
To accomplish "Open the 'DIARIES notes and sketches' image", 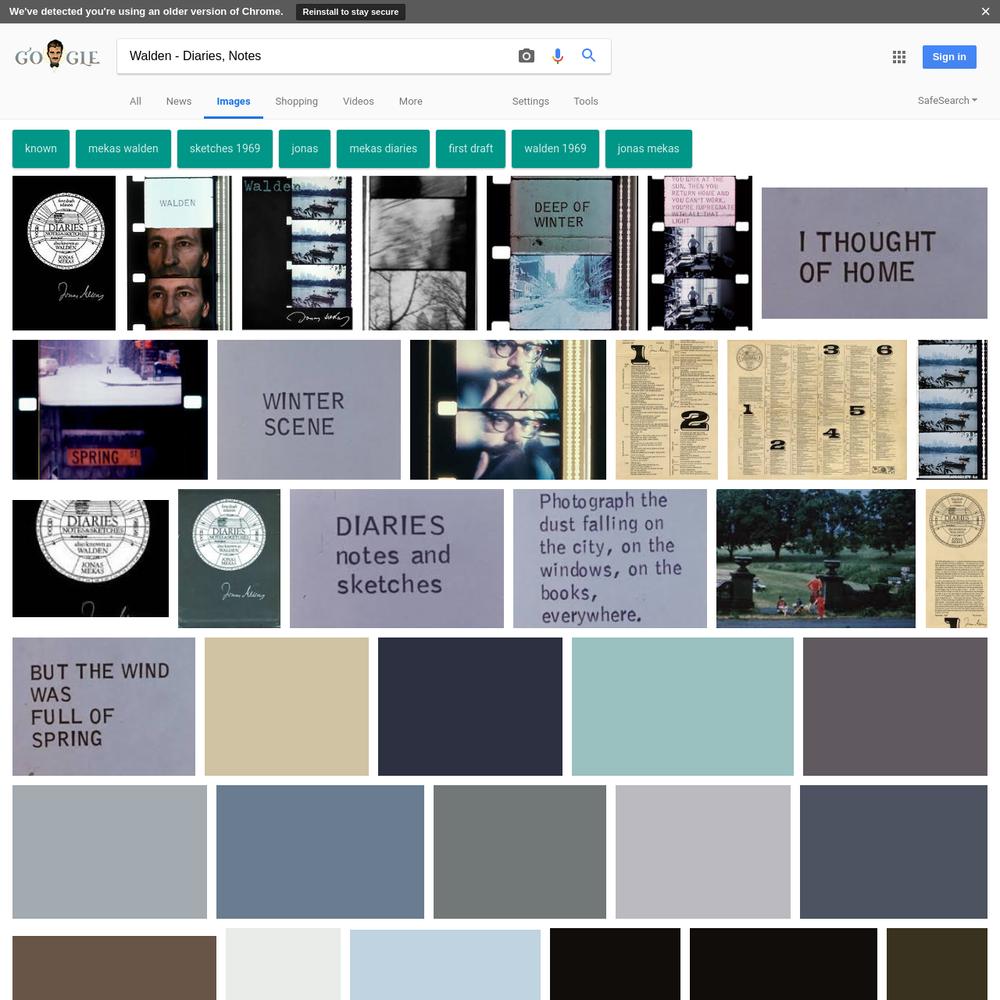I will point(397,558).
